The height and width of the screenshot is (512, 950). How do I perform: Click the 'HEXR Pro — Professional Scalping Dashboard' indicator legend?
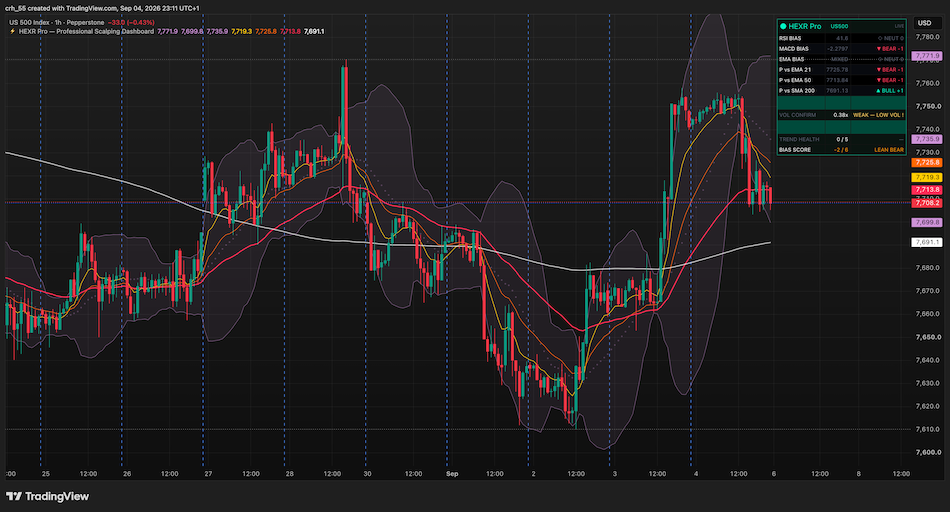(86, 31)
